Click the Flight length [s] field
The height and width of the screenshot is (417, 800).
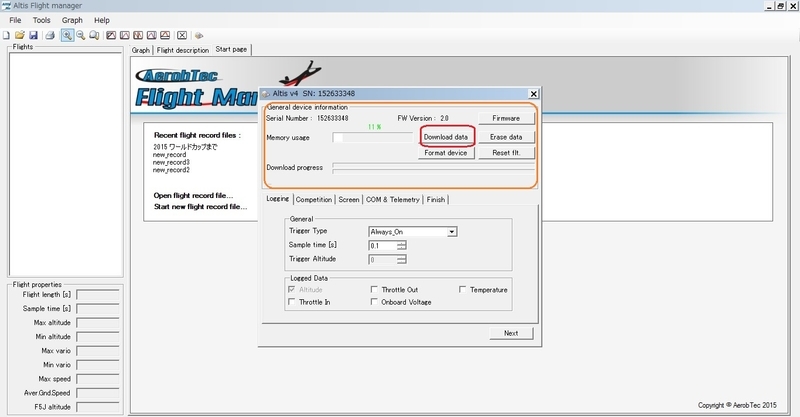pos(98,295)
